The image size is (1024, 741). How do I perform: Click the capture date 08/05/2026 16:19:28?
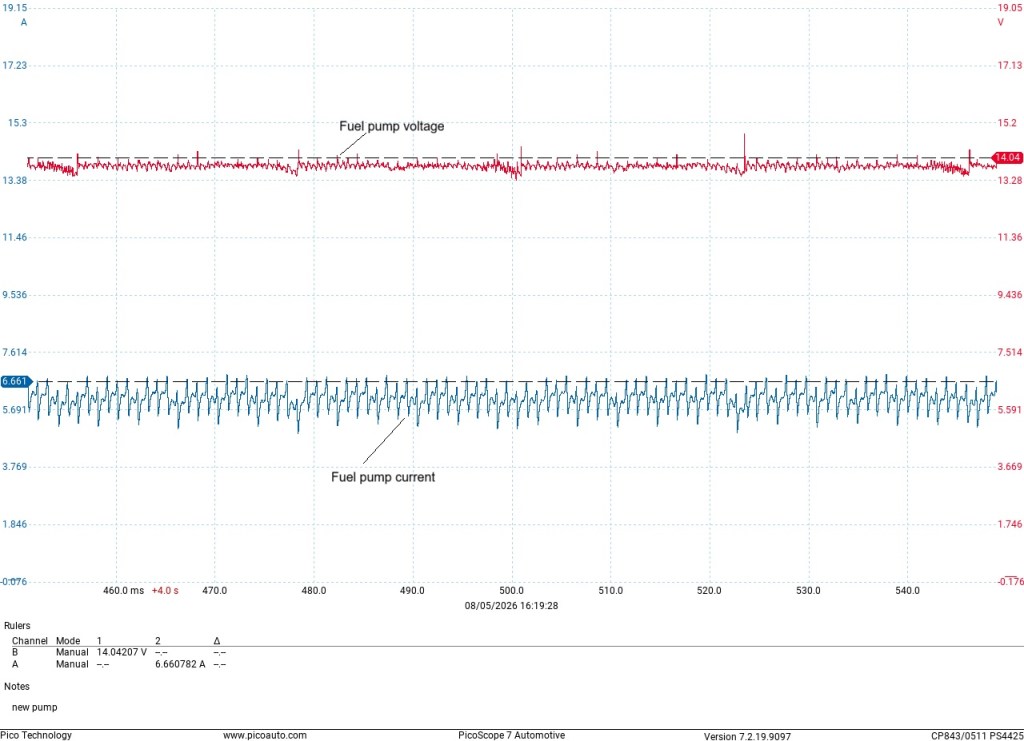511,606
